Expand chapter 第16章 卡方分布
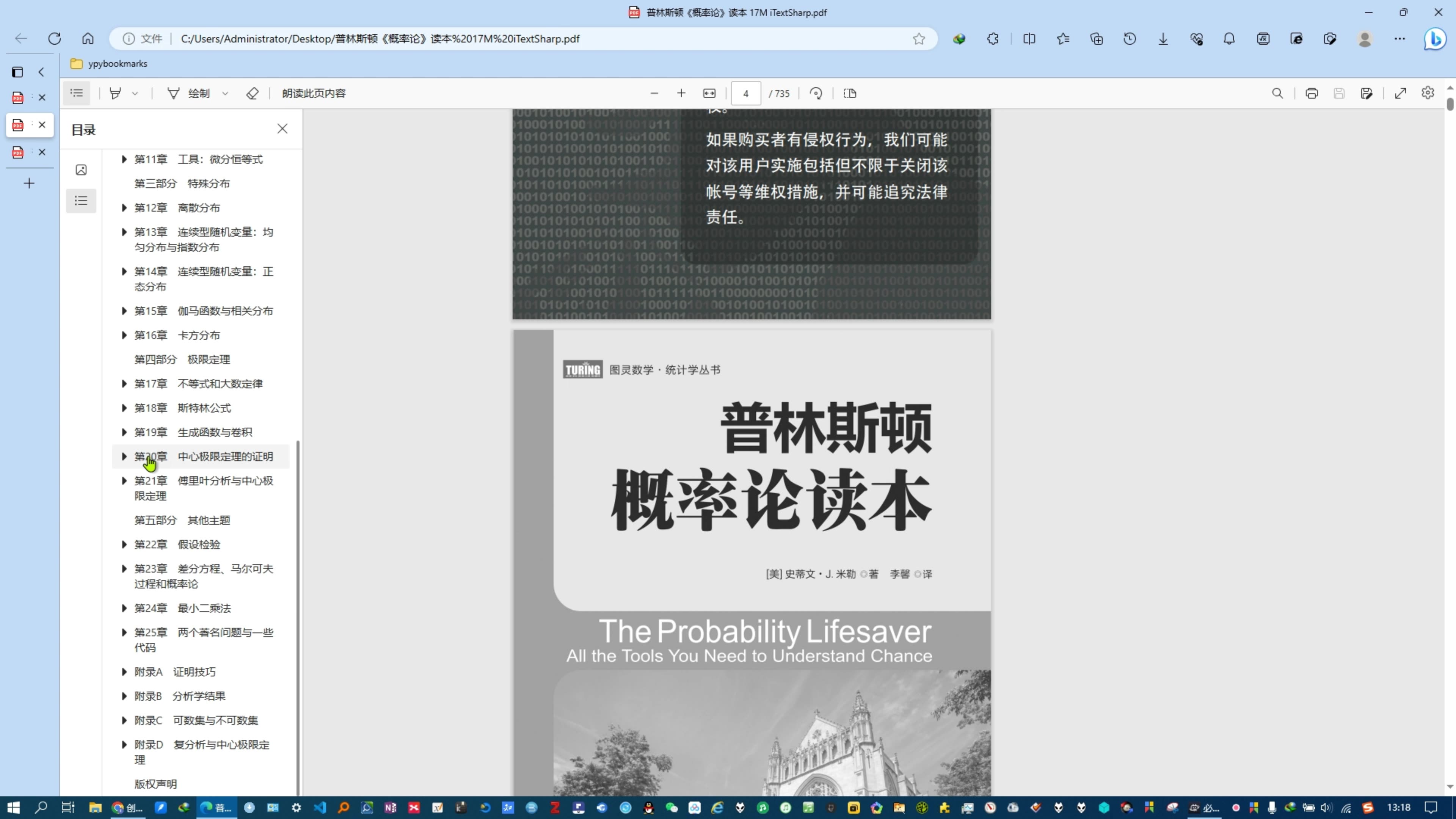The width and height of the screenshot is (1456, 819). [124, 335]
